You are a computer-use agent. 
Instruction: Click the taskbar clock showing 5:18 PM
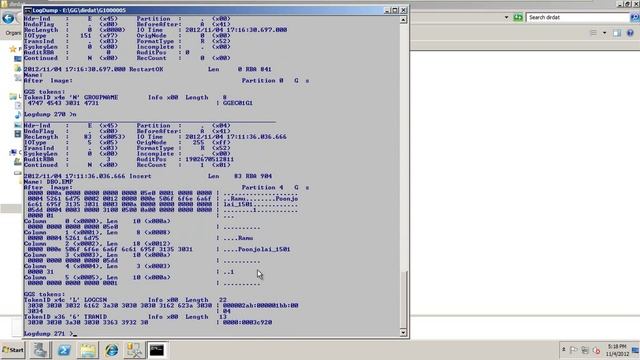[617, 350]
